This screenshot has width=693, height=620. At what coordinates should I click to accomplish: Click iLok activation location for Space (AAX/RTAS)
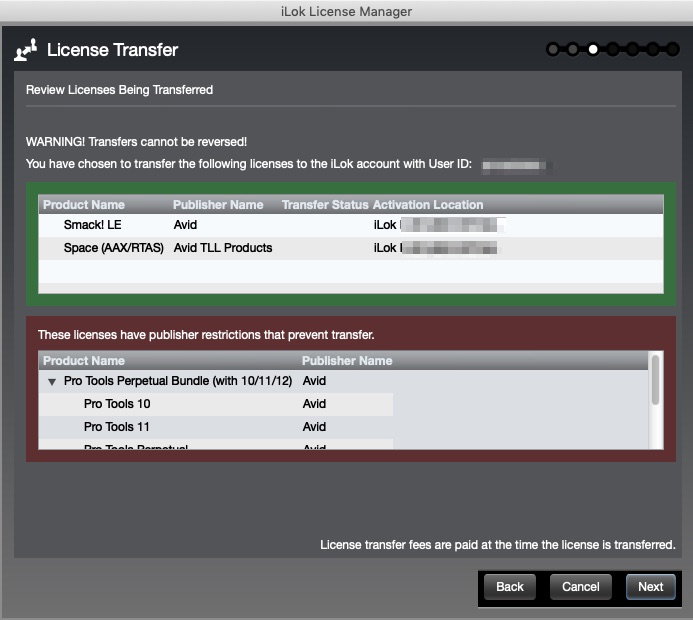pyautogui.click(x=435, y=248)
